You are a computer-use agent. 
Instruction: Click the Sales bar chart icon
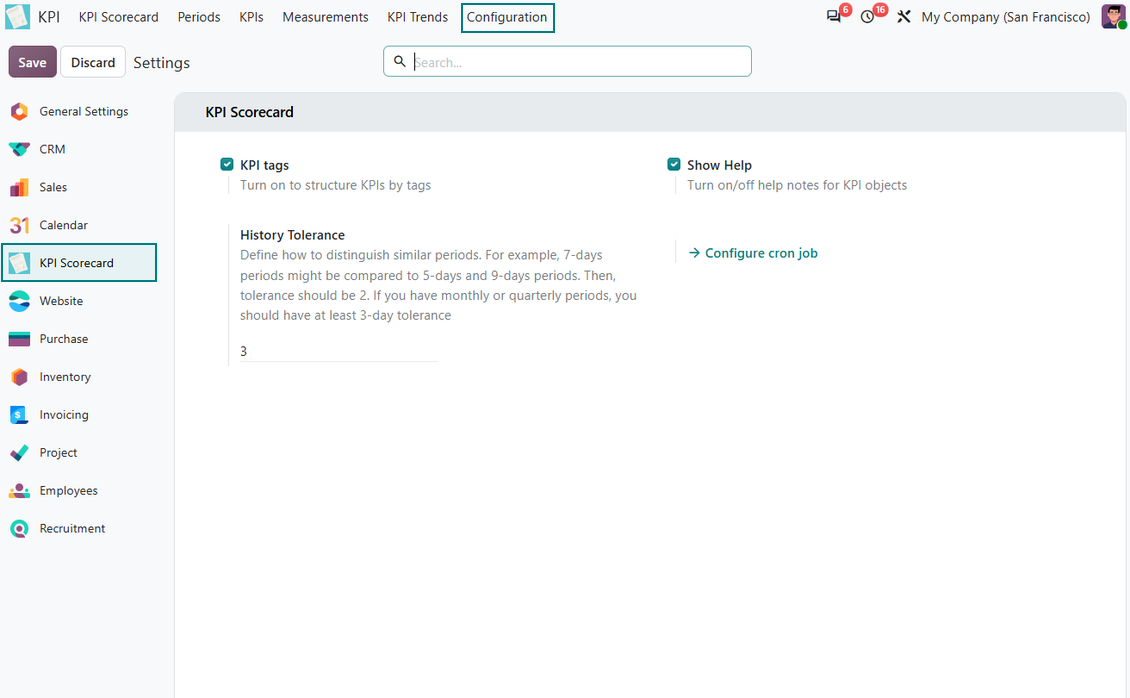click(x=19, y=187)
